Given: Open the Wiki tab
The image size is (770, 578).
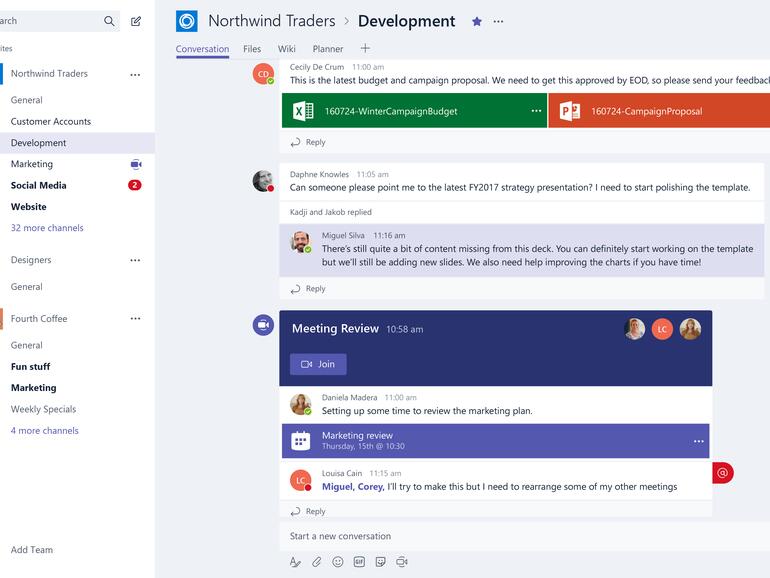Looking at the screenshot, I should point(286,49).
